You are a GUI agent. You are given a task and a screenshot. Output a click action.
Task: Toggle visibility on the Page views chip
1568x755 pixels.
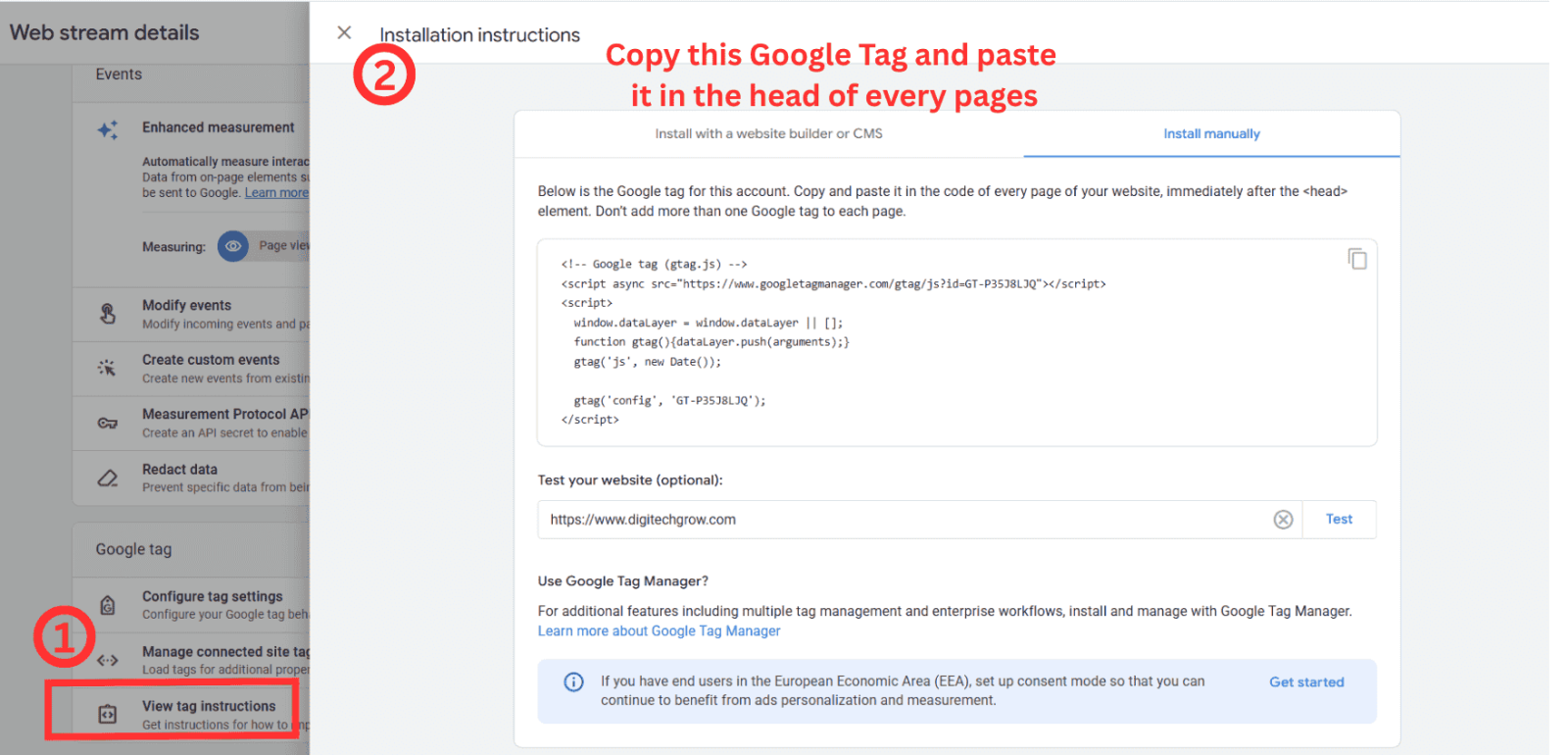[x=232, y=246]
